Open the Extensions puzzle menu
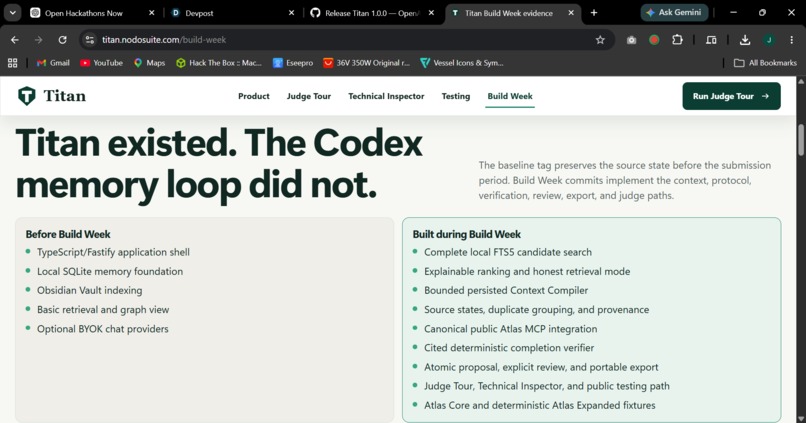Screen dimensions: 806x423 coord(677,40)
